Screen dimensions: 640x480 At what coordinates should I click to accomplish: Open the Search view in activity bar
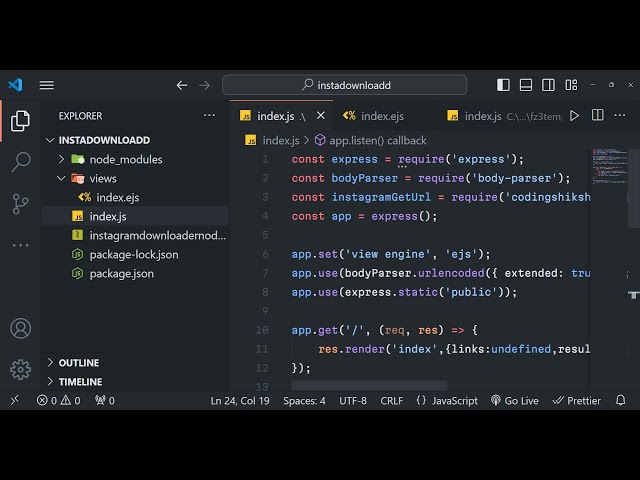[x=20, y=162]
